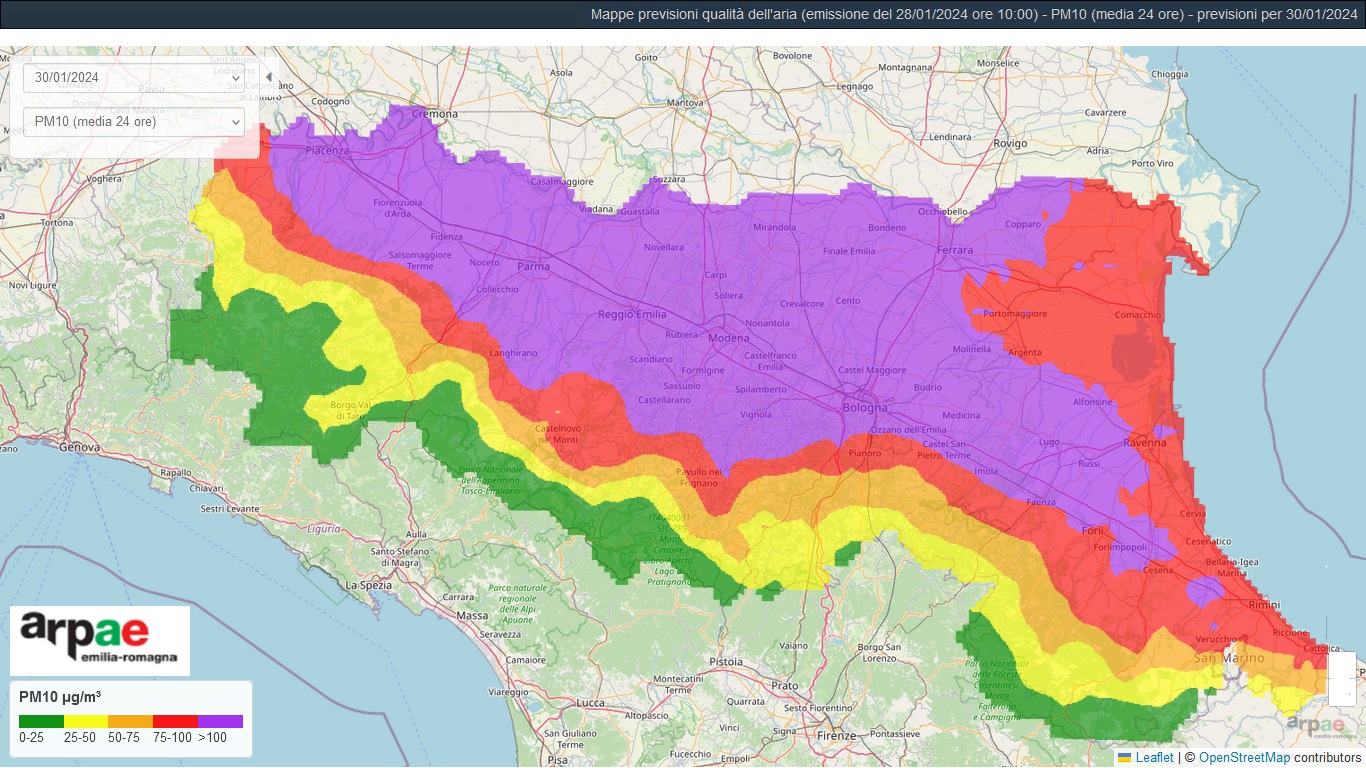Select the orange 50-75 legend swatch
The image size is (1366, 768).
pyautogui.click(x=130, y=721)
